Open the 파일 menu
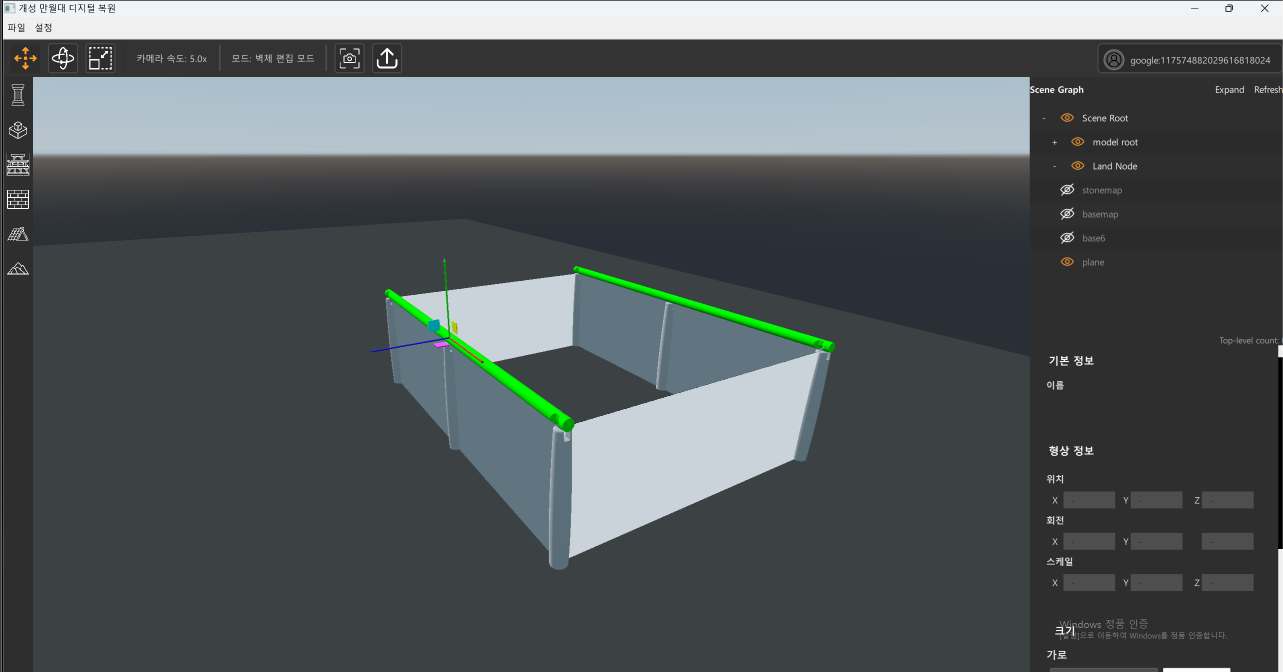The height and width of the screenshot is (672, 1283). (x=16, y=27)
